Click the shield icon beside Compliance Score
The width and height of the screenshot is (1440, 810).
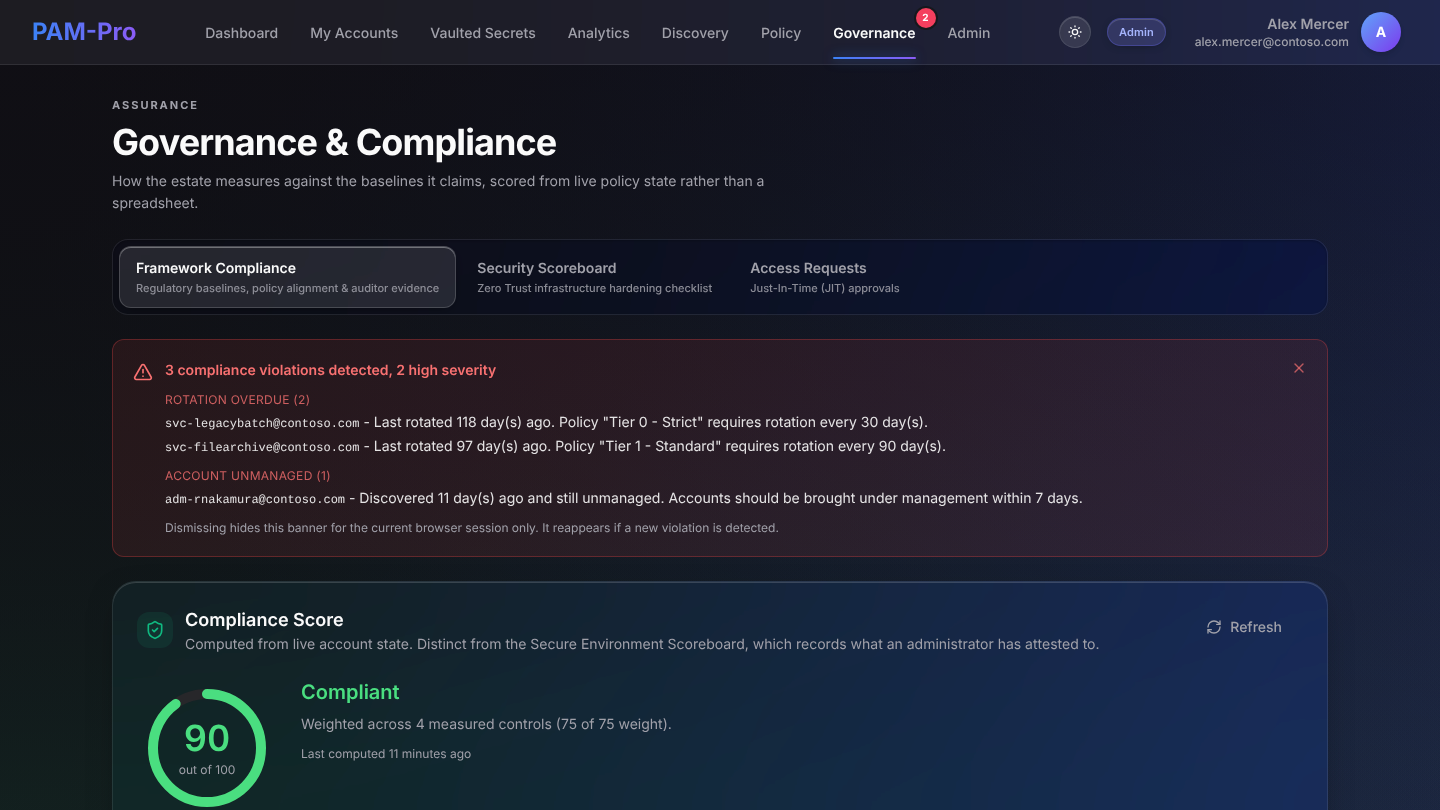155,630
